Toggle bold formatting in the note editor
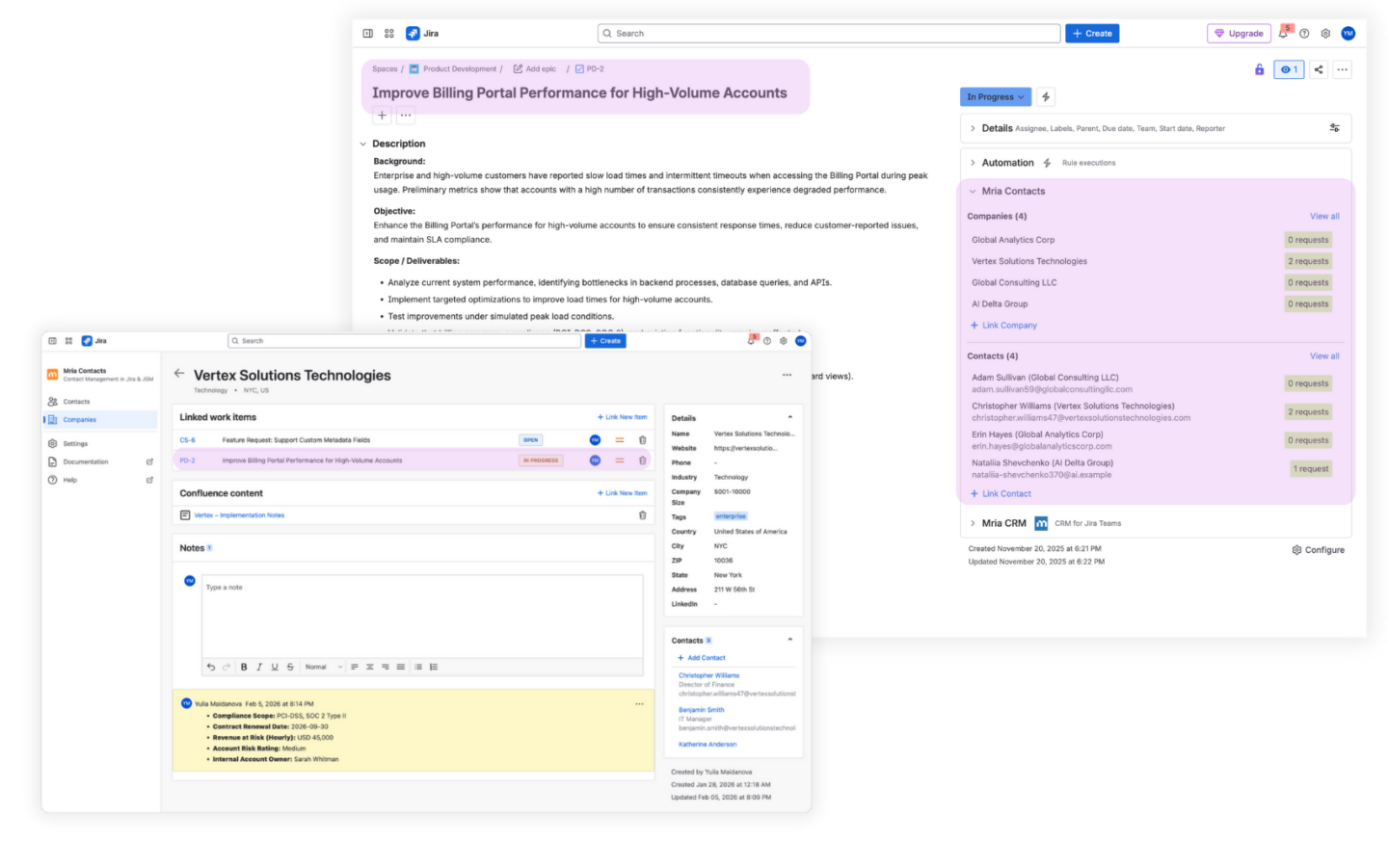 (x=245, y=666)
